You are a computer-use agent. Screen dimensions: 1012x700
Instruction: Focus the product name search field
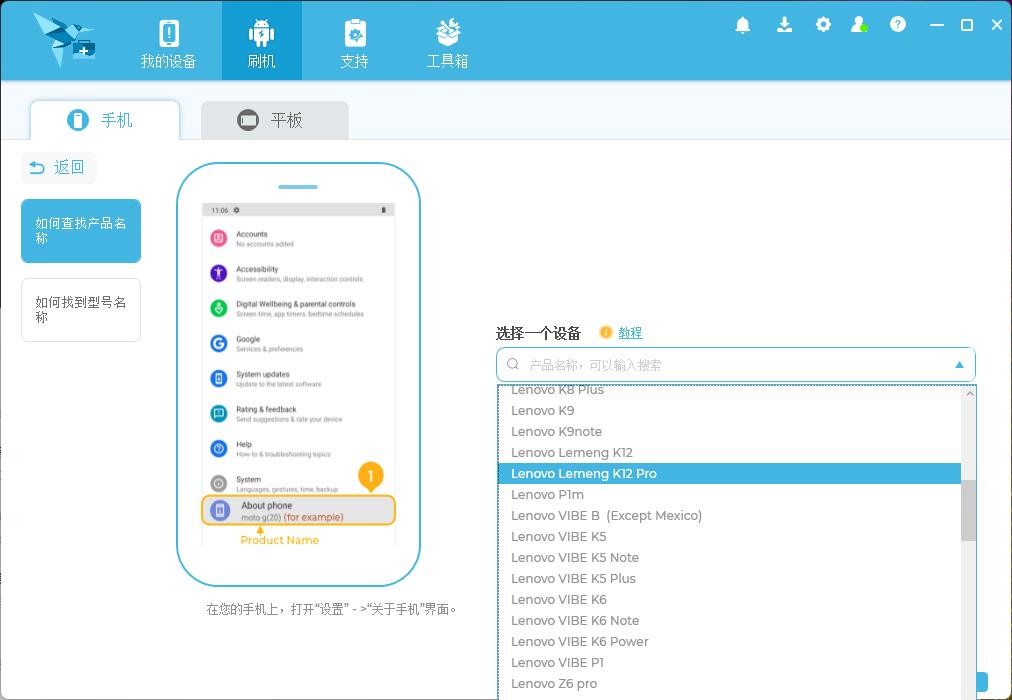736,365
